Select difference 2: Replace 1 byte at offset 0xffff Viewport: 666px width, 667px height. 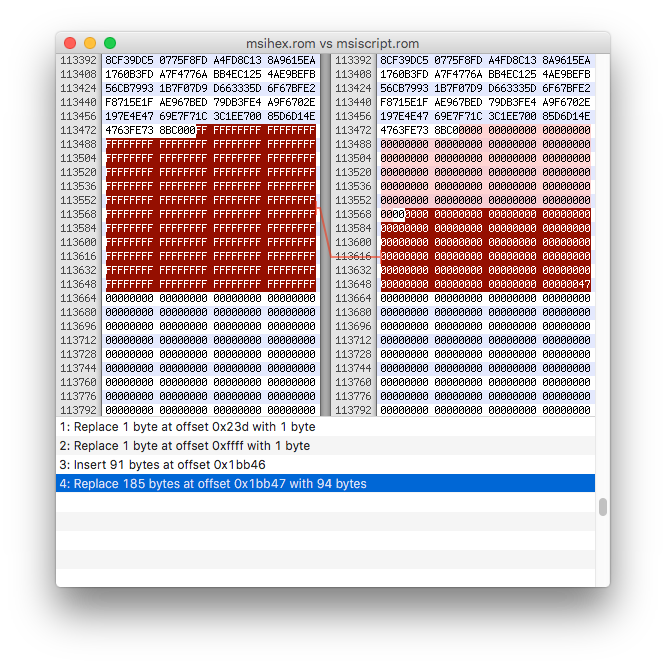(x=325, y=445)
